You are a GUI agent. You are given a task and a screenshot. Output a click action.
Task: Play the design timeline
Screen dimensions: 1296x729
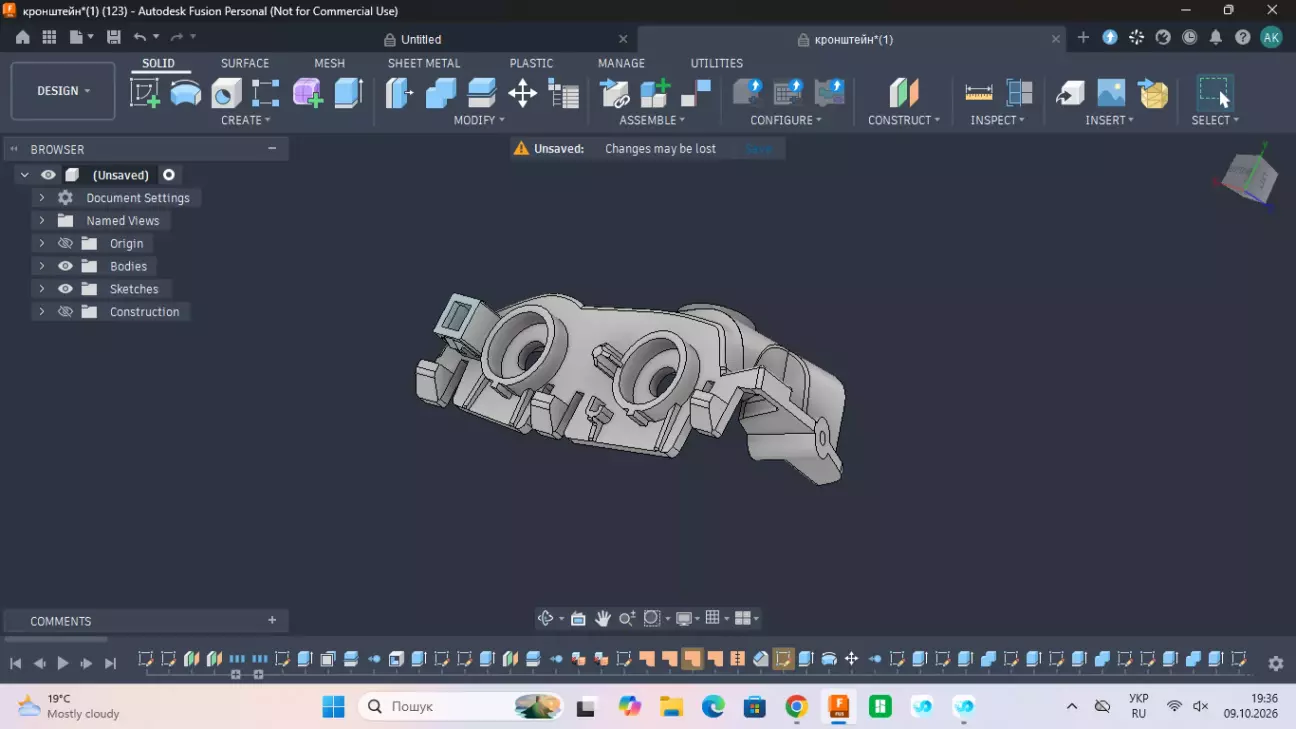coord(63,663)
